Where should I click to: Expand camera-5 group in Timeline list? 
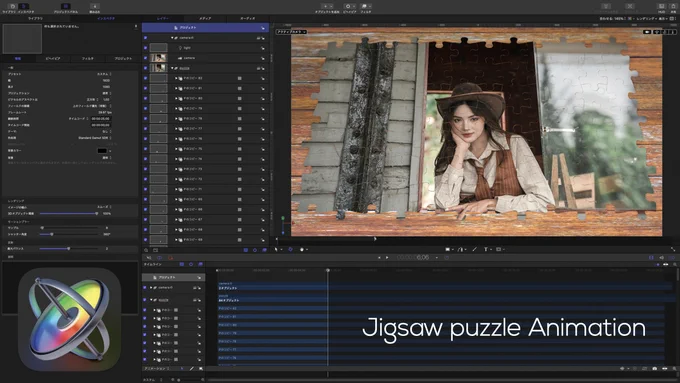click(151, 288)
